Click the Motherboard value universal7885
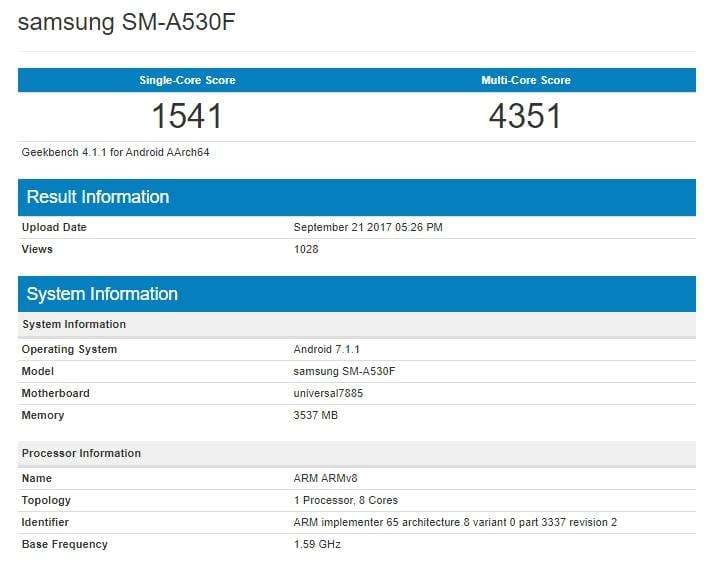Viewport: 714px width, 570px height. coord(328,394)
